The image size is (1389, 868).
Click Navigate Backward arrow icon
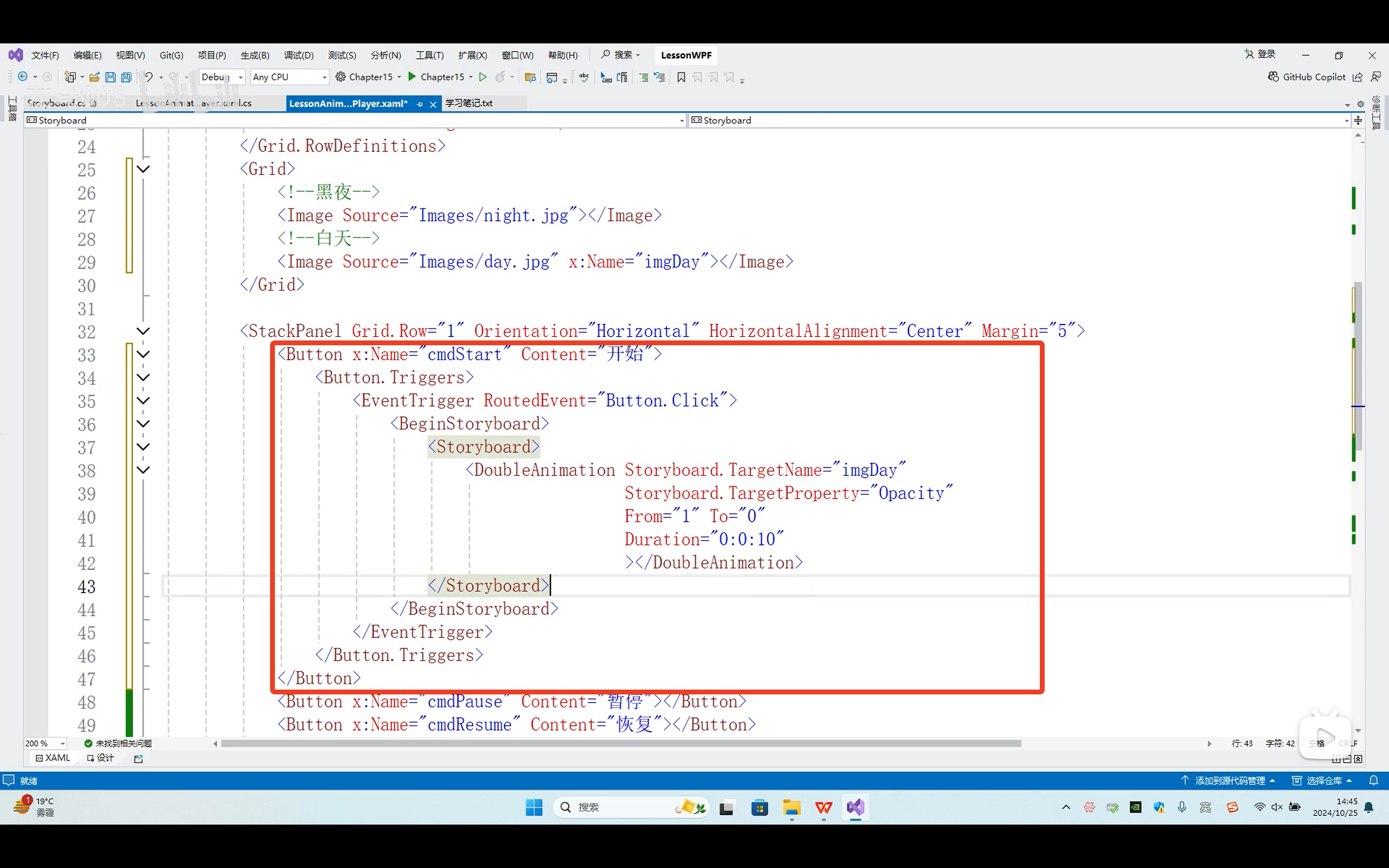[x=23, y=76]
